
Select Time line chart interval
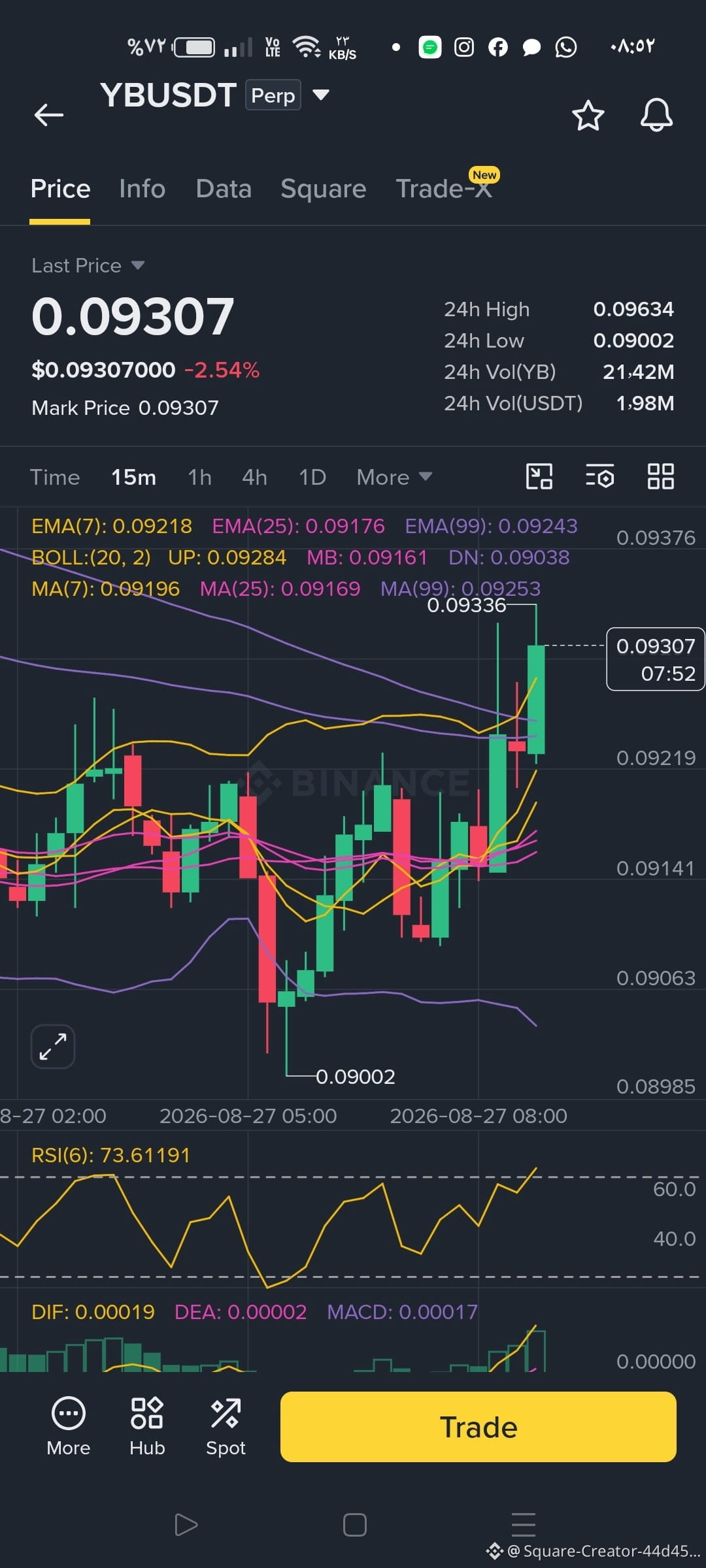click(55, 477)
